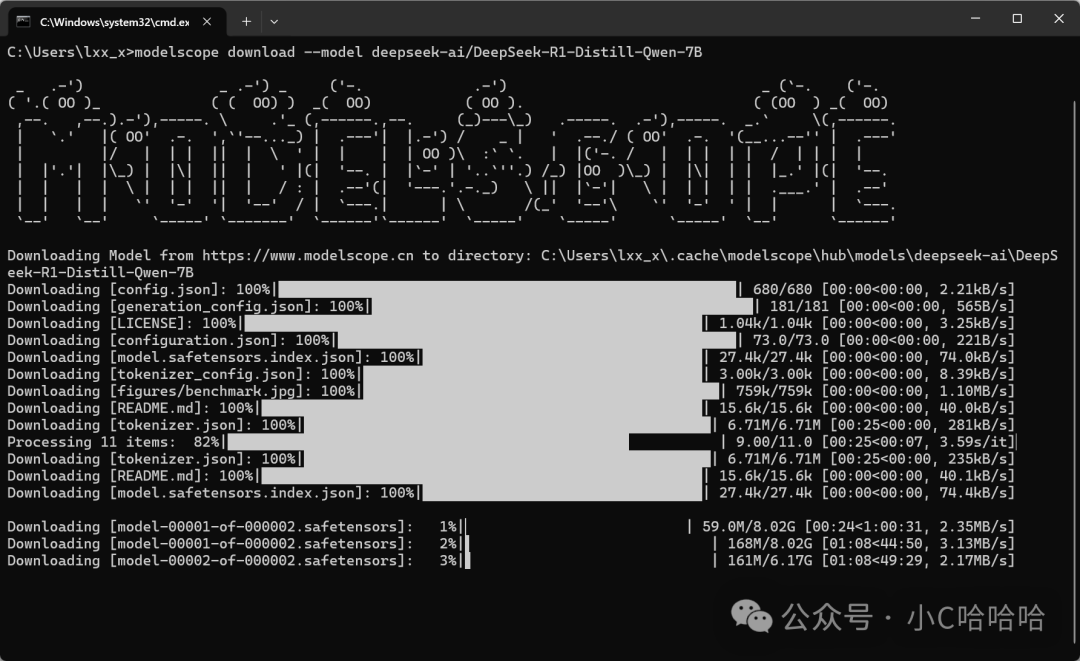Click the figures/benchmark.jpg download line

510,391
